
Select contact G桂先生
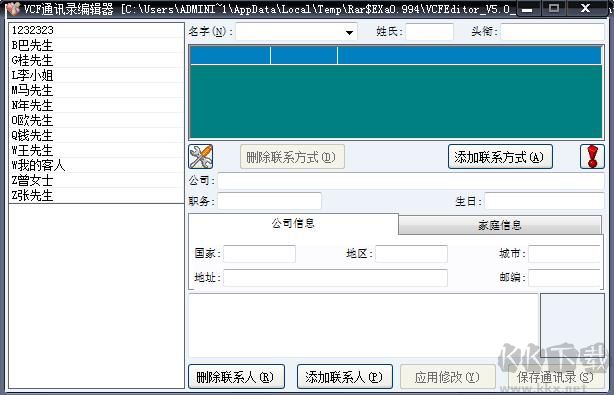click(96, 60)
